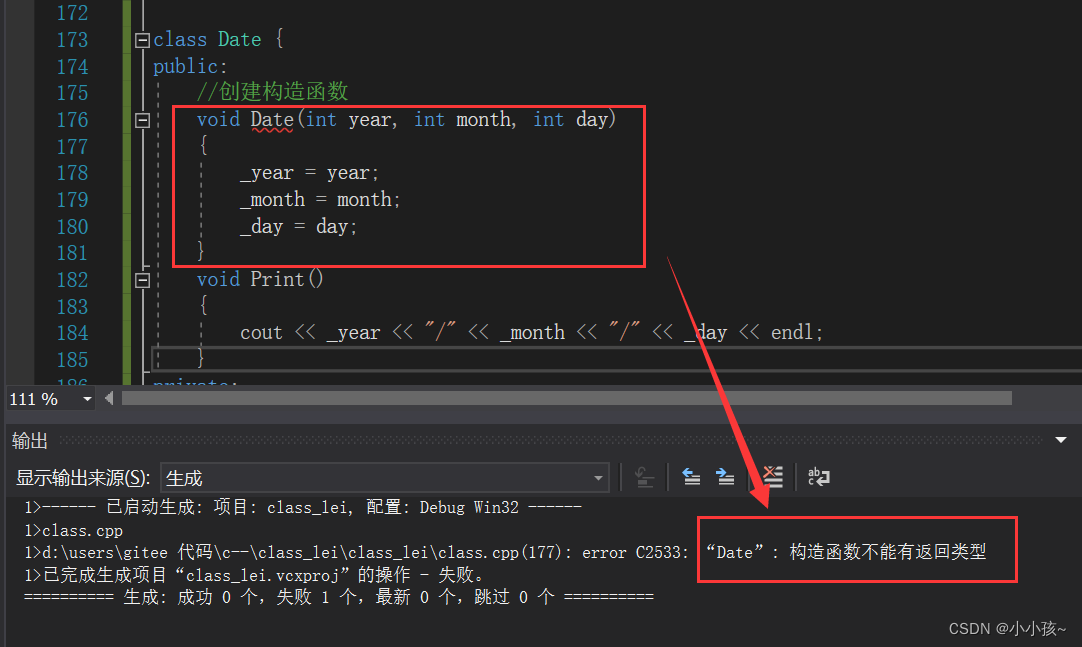Click the output line '已启动生成: 项目: class_lei'
1082x647 pixels.
pos(303,508)
